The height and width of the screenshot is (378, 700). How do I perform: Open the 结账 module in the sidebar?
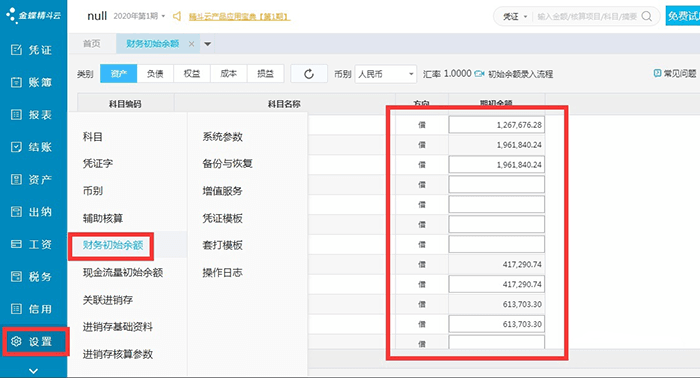tap(32, 147)
